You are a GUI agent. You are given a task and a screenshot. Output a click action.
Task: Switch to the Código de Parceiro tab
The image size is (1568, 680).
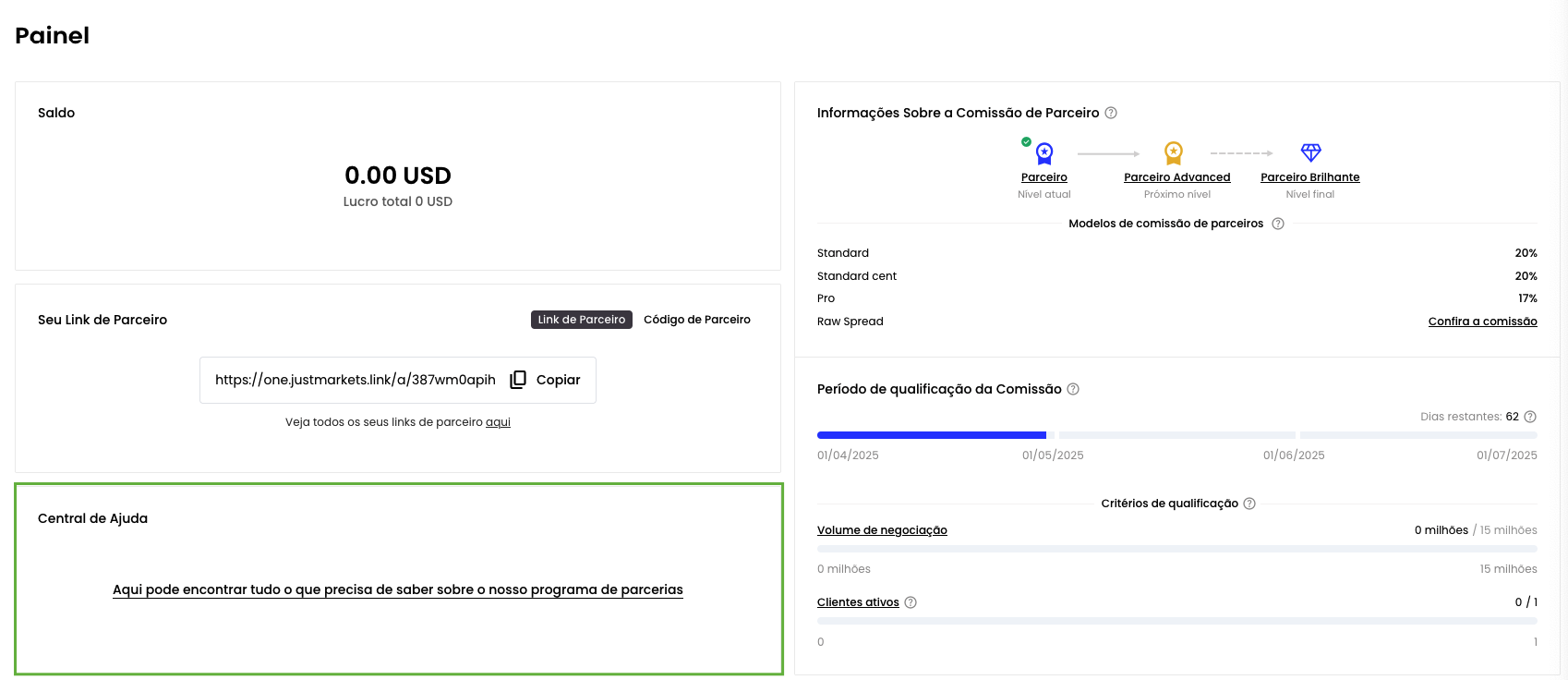[696, 320]
